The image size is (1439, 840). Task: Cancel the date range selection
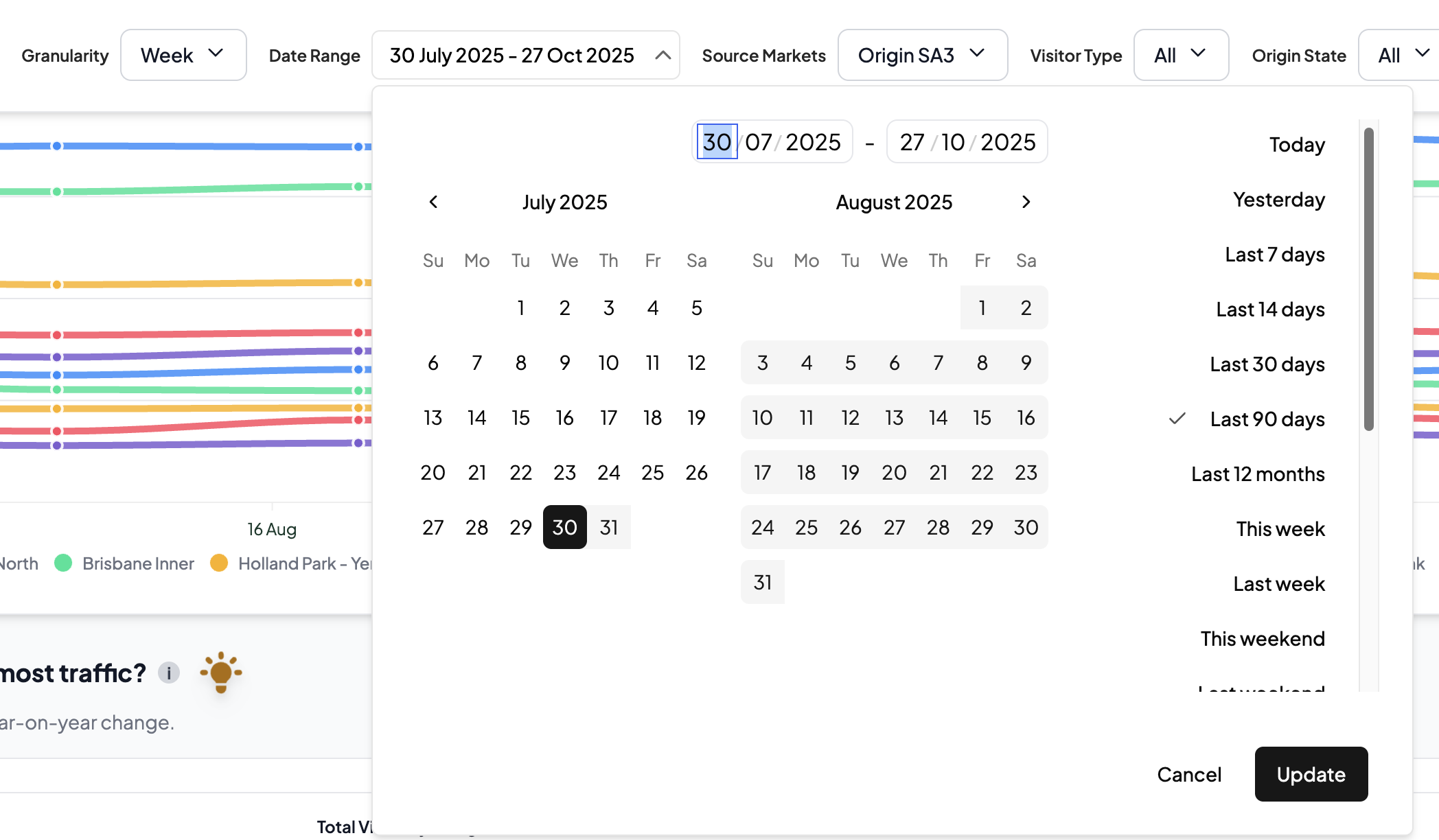click(1189, 774)
